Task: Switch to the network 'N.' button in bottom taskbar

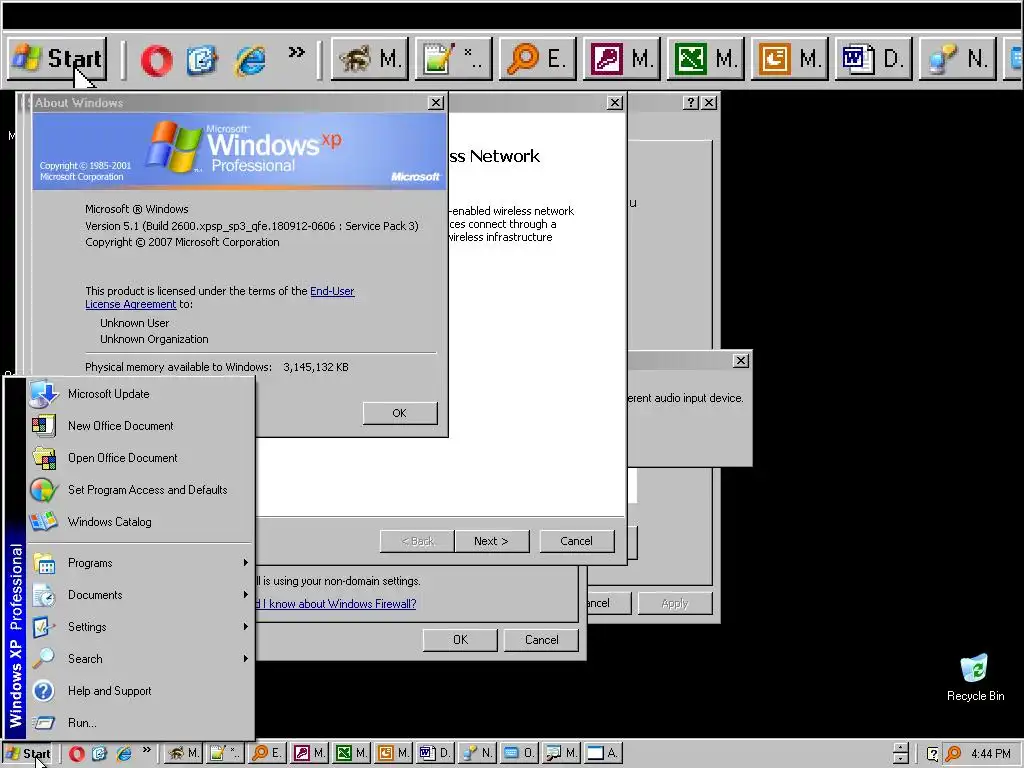Action: (x=477, y=753)
